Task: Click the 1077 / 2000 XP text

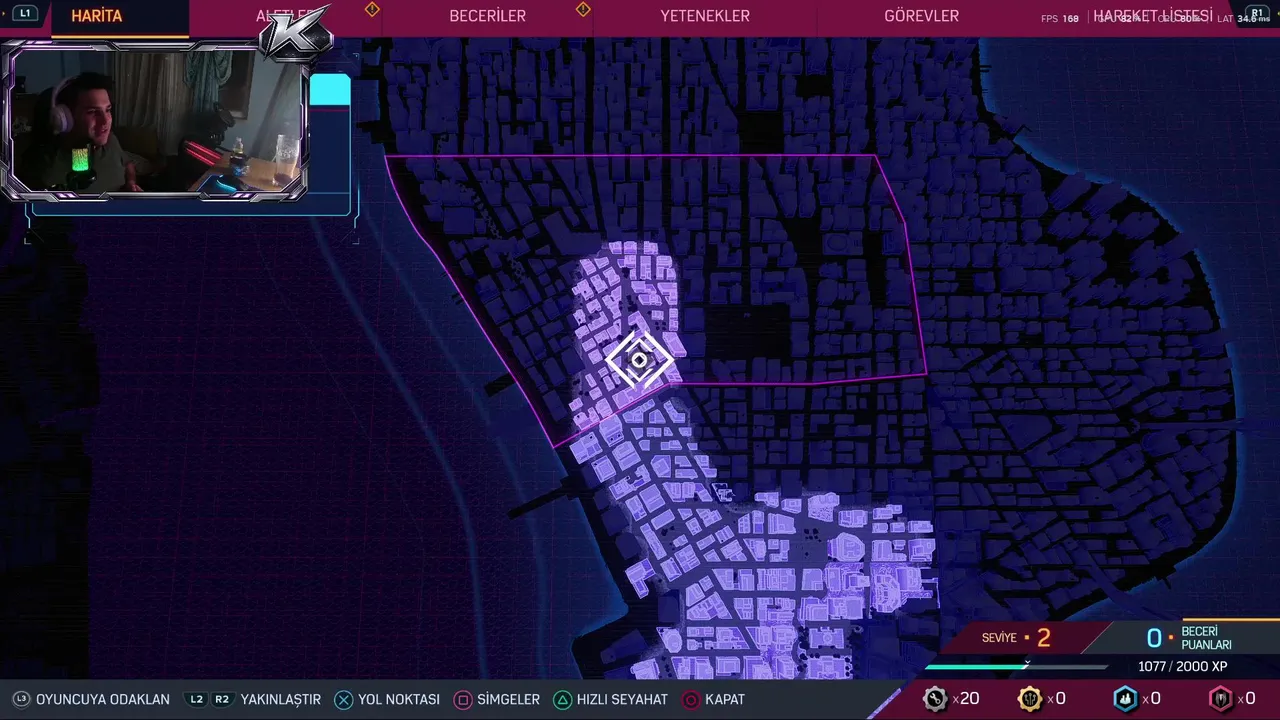Action: (1183, 667)
